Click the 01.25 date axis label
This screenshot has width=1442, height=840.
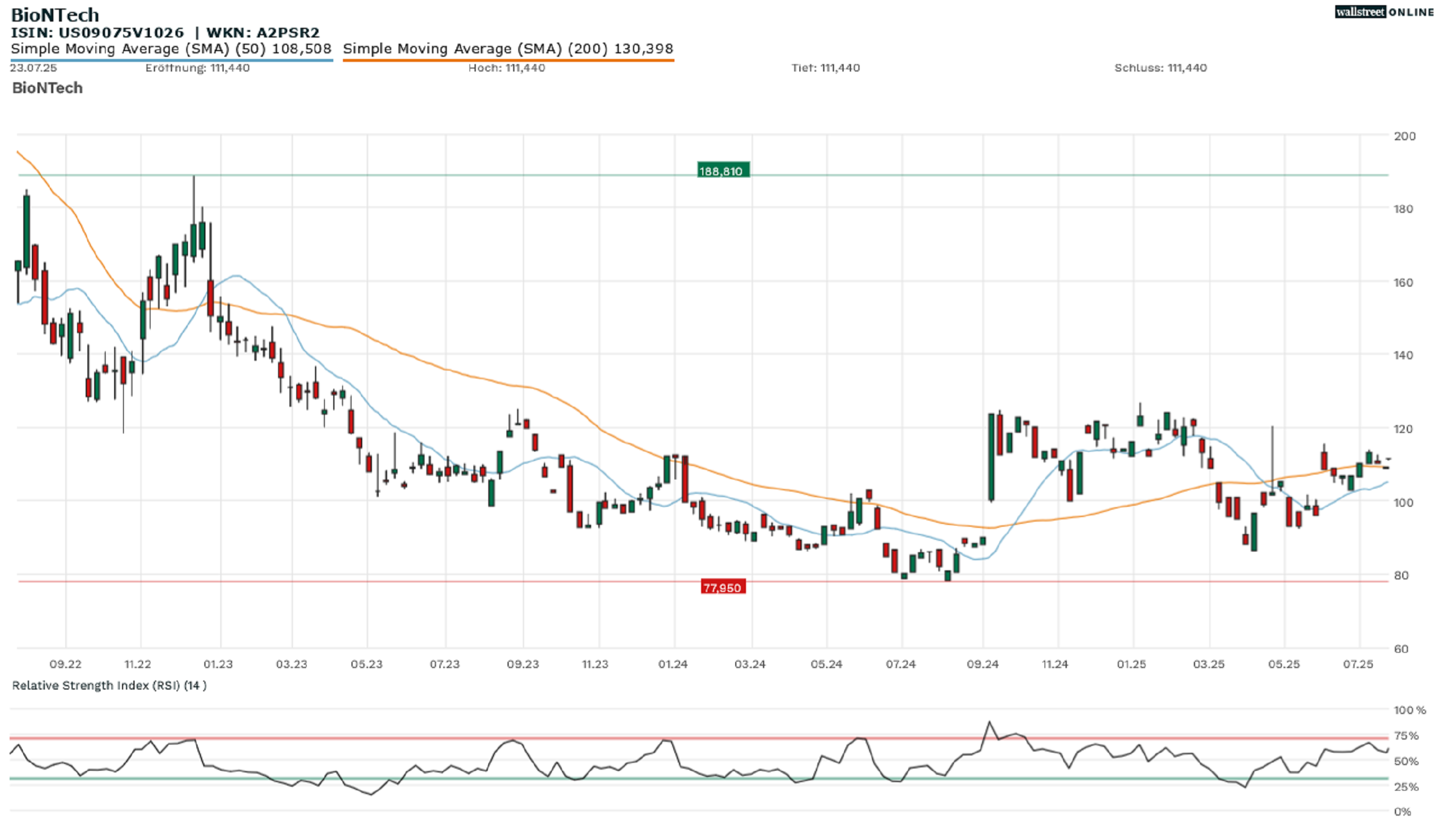1131,664
